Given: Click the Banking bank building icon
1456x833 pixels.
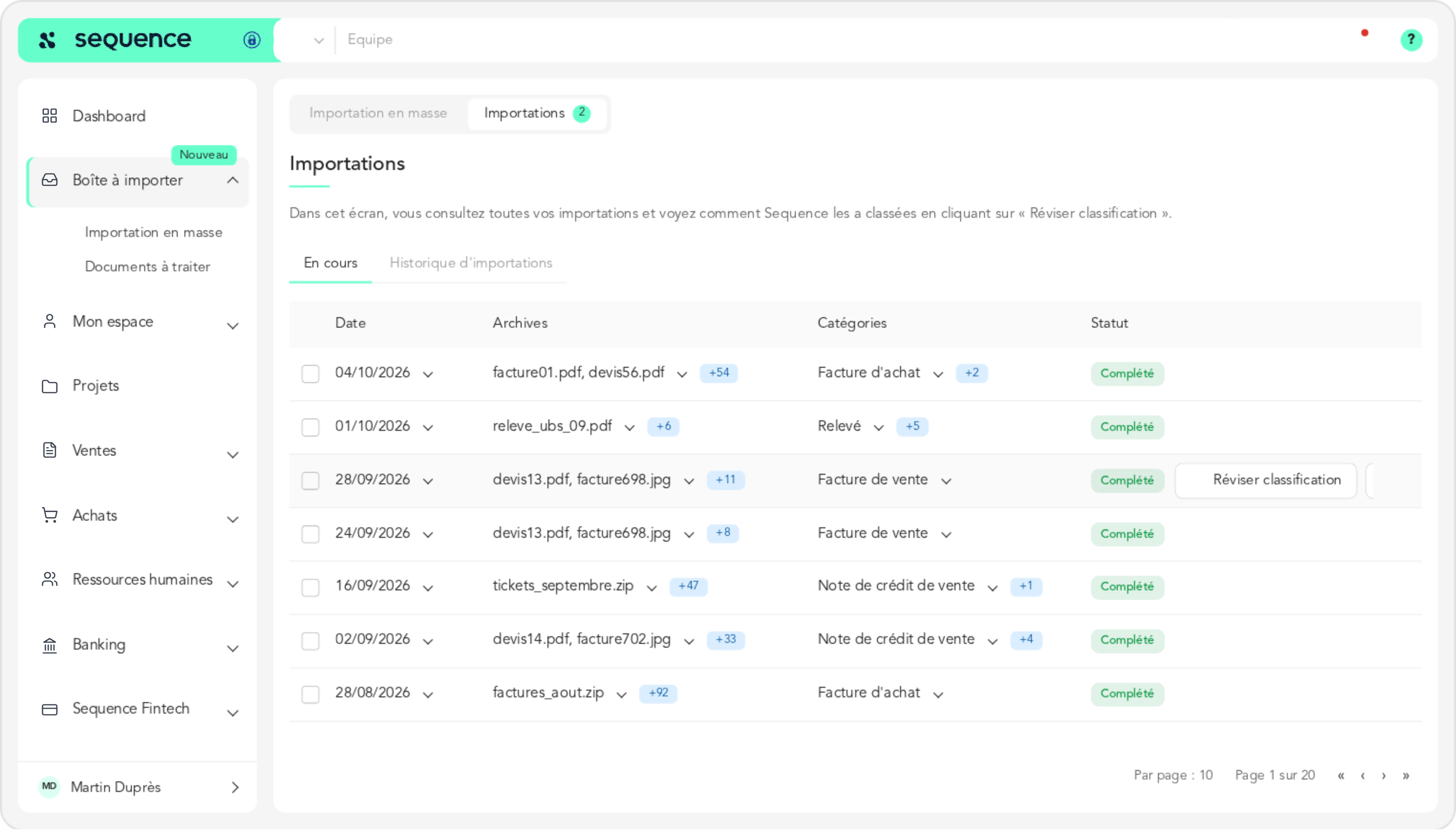Looking at the screenshot, I should point(50,645).
